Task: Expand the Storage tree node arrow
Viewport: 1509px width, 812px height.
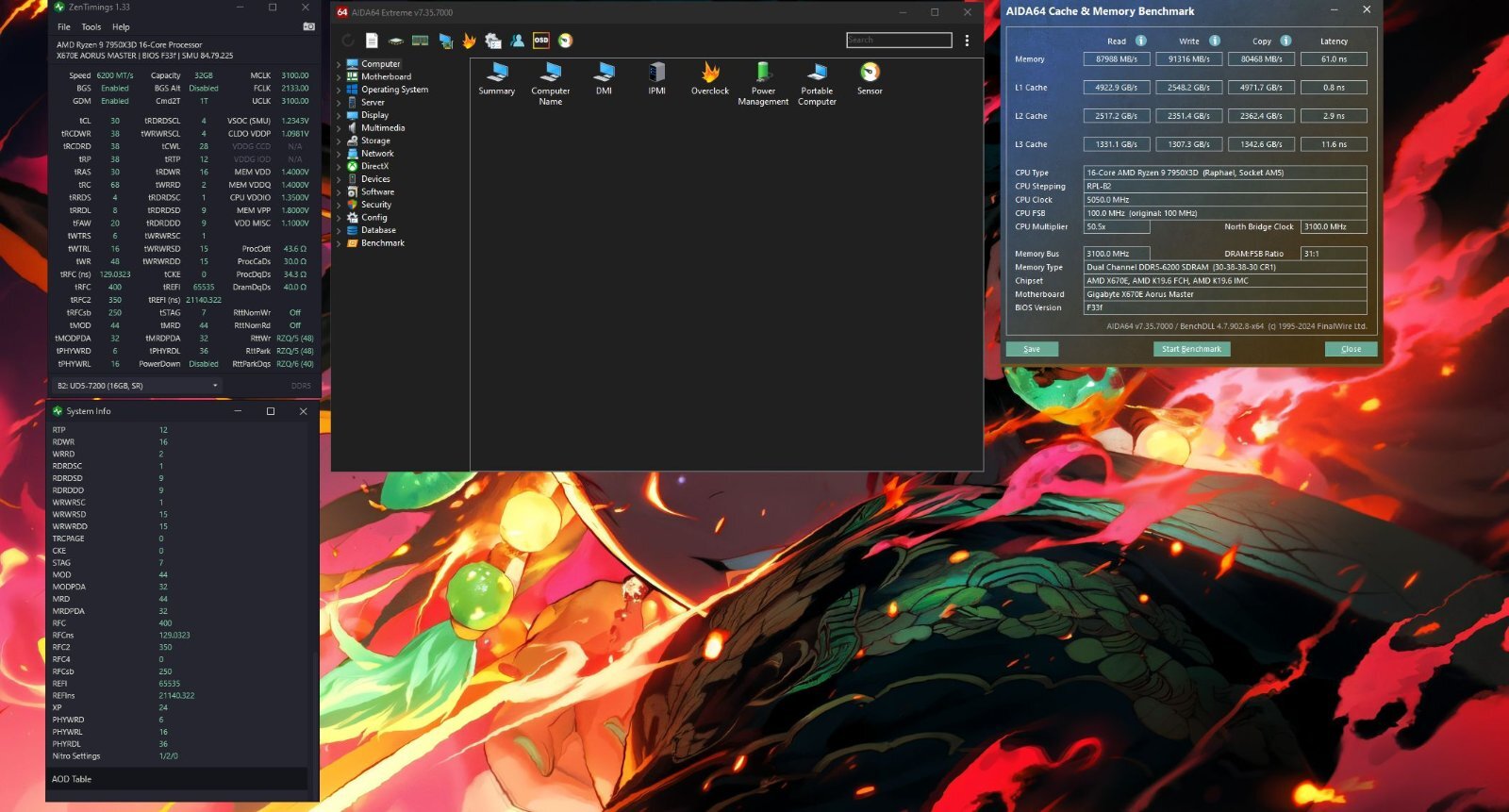Action: (339, 141)
